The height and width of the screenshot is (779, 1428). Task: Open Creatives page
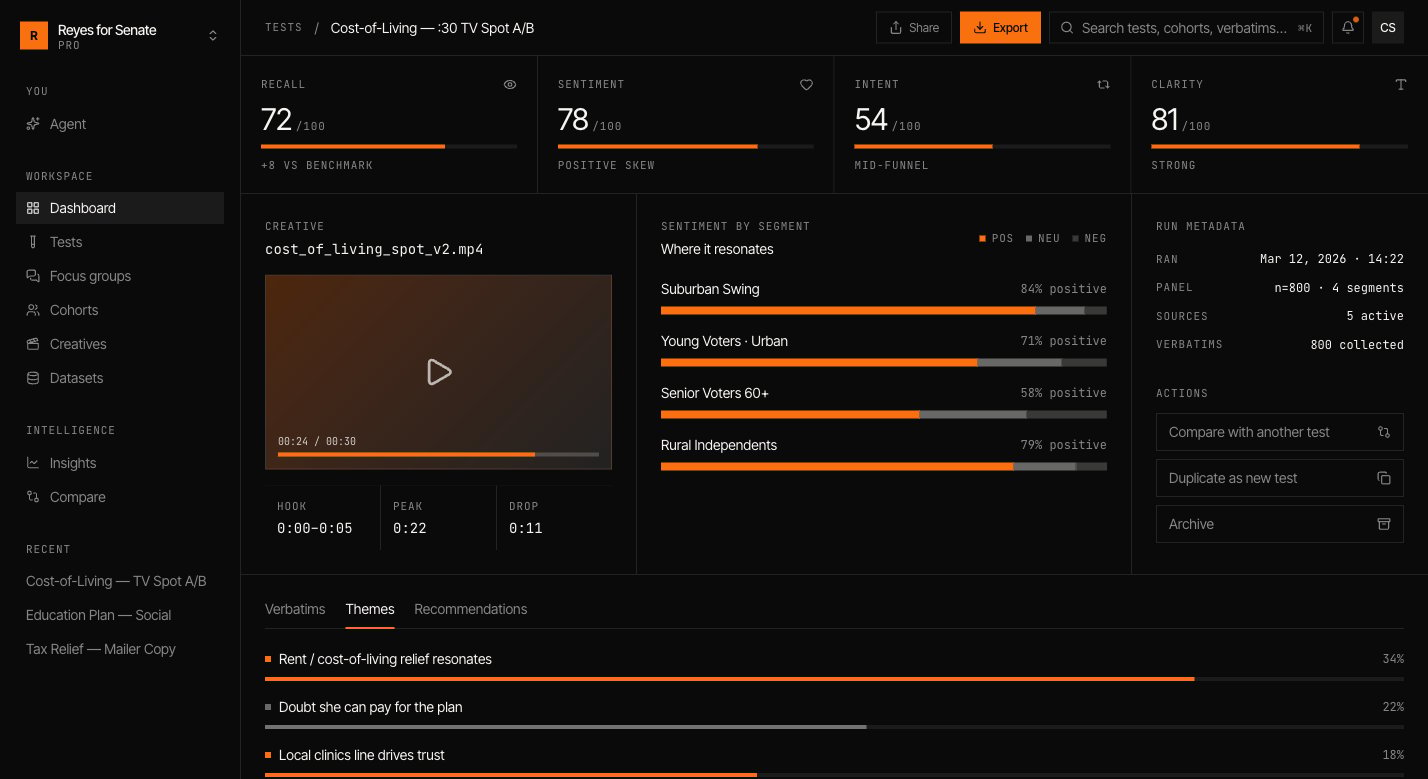tap(120, 344)
